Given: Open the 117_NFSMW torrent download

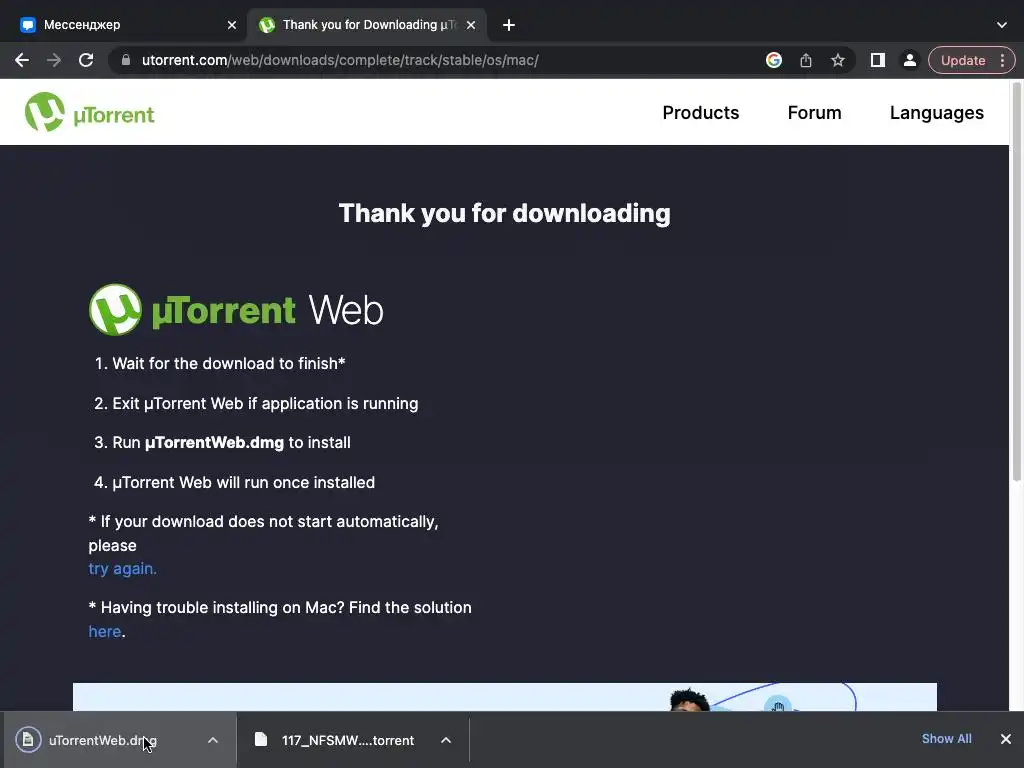Looking at the screenshot, I should coord(347,740).
